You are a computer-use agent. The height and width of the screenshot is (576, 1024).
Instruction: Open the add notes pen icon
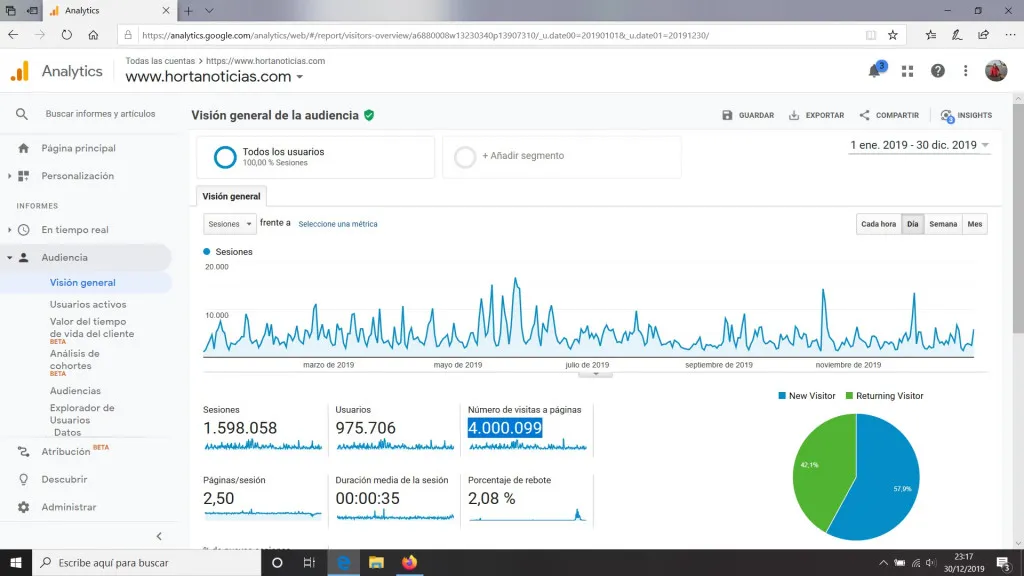[x=957, y=35]
